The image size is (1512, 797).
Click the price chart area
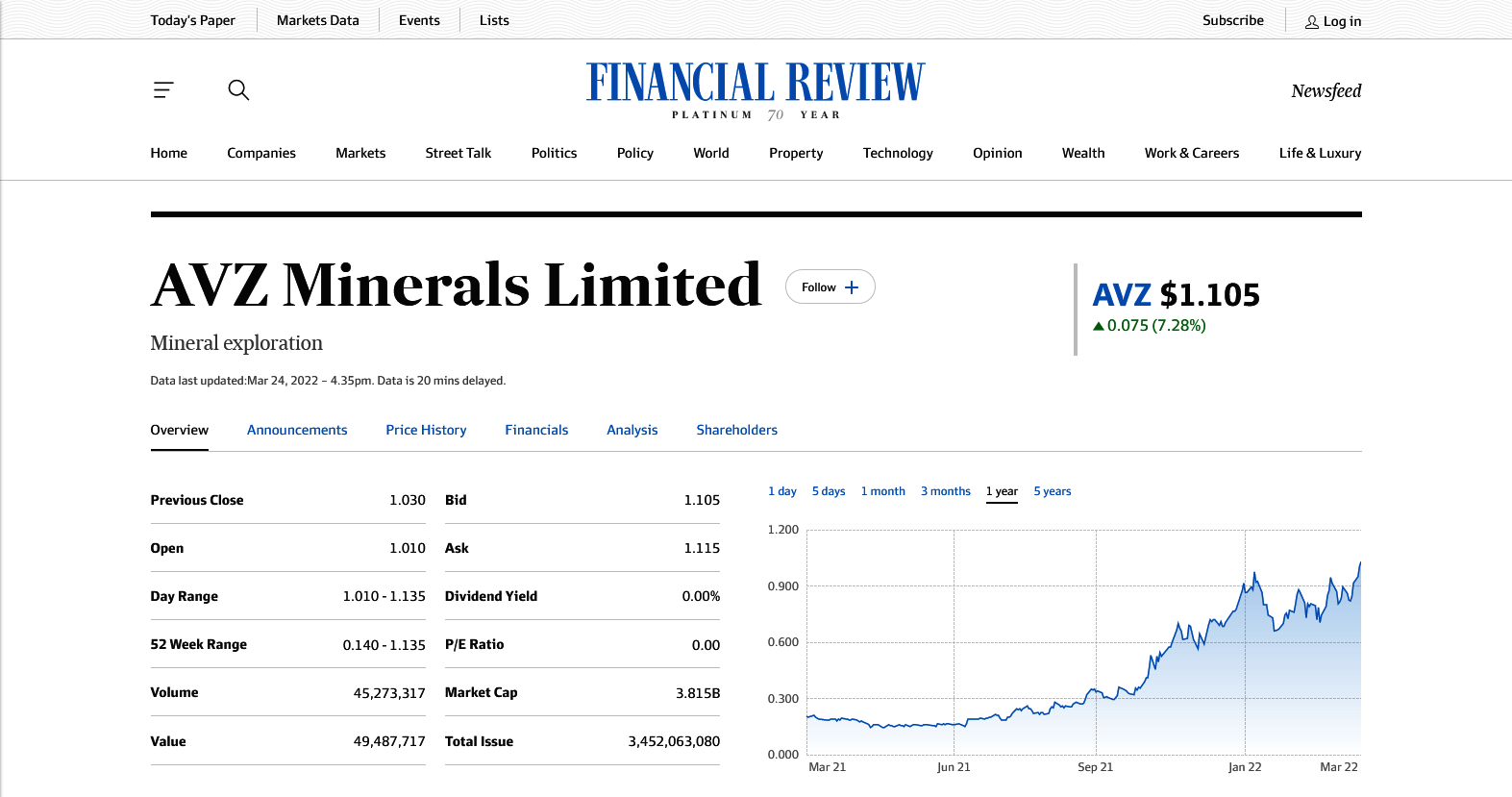coord(1084,641)
